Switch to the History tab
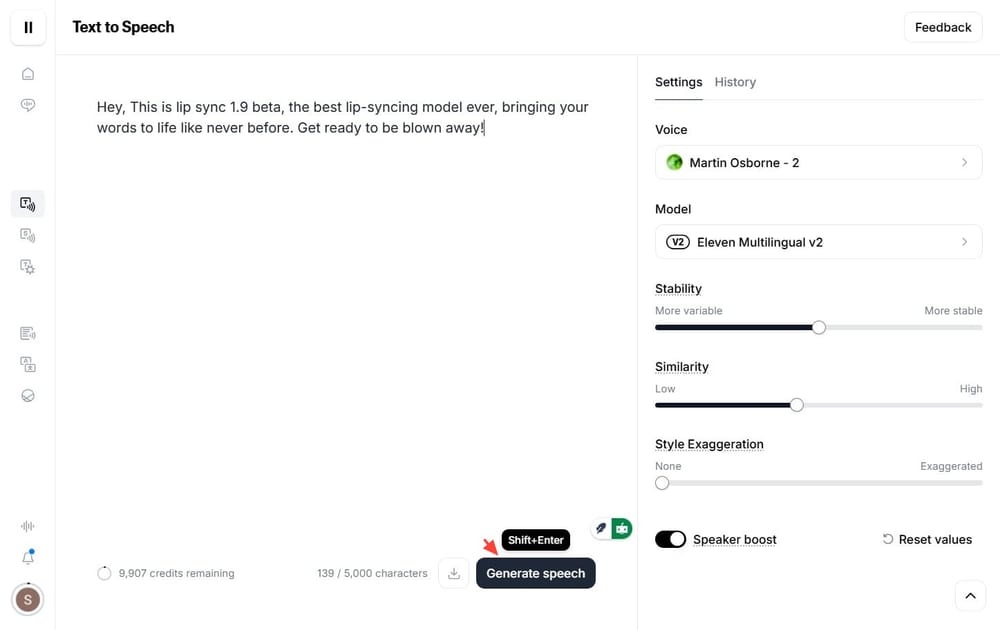The width and height of the screenshot is (1000, 630). point(735,81)
